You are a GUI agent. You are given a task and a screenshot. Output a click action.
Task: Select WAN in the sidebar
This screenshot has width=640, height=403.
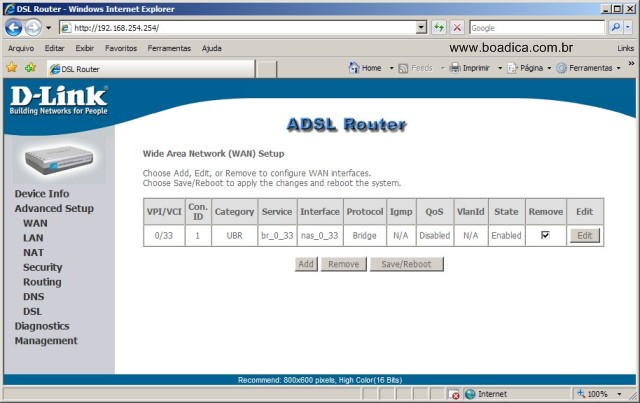(35, 223)
